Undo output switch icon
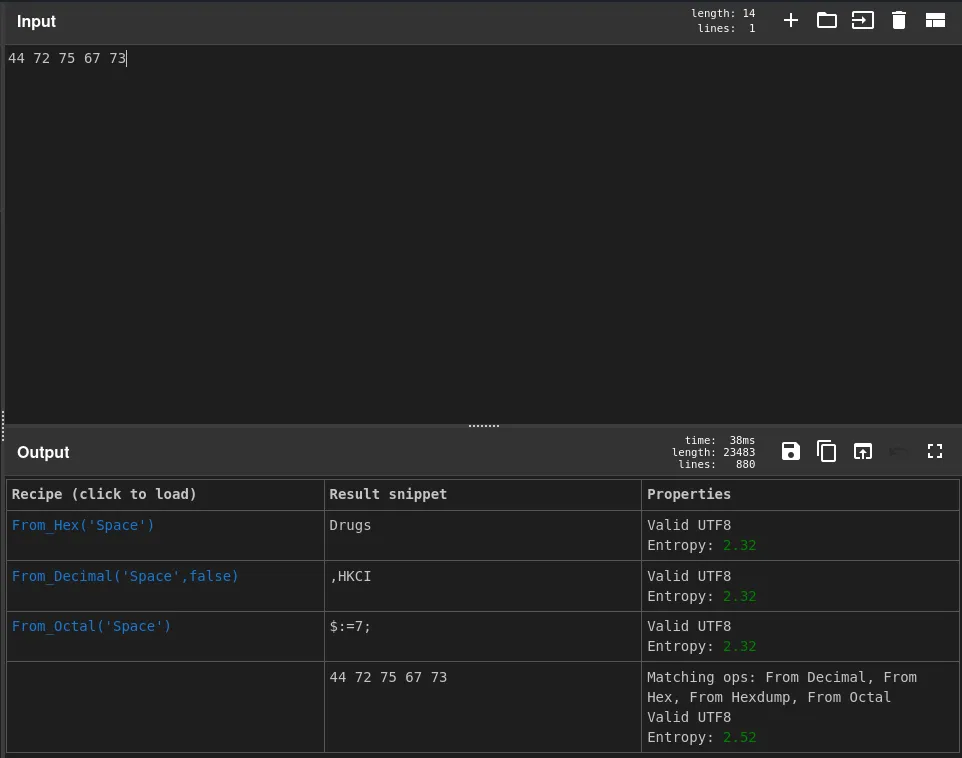The height and width of the screenshot is (758, 962). 898,452
